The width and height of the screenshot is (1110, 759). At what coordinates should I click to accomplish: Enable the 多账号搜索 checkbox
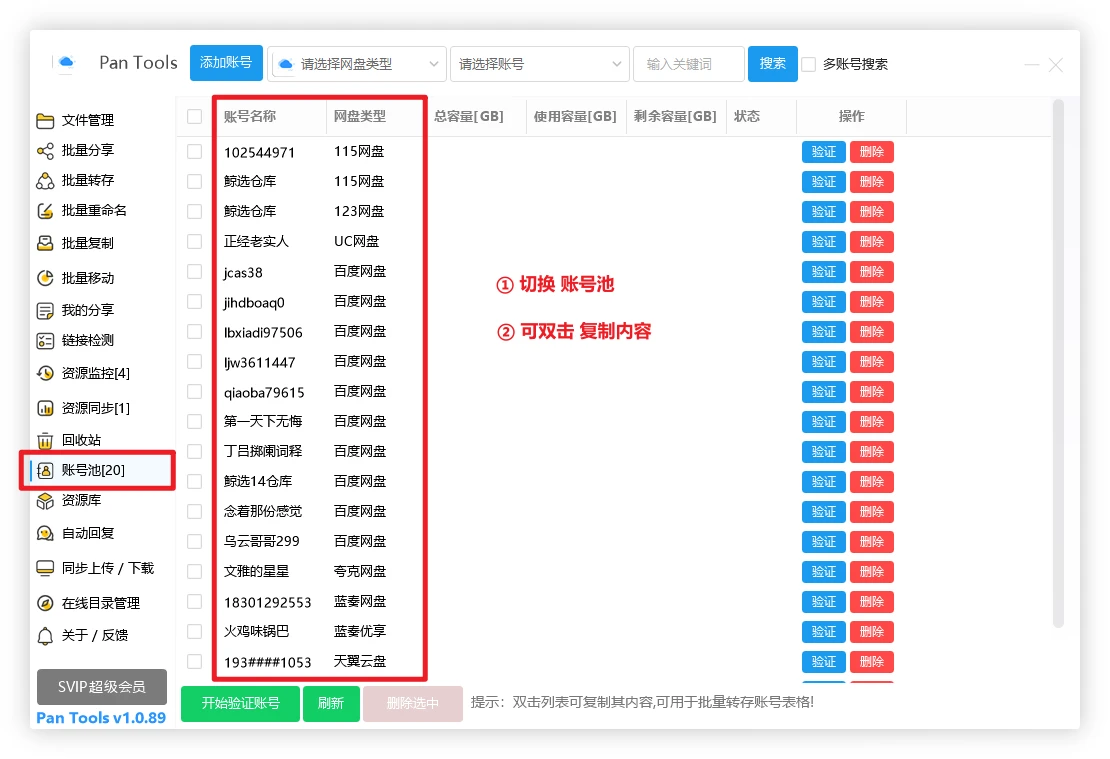(809, 64)
